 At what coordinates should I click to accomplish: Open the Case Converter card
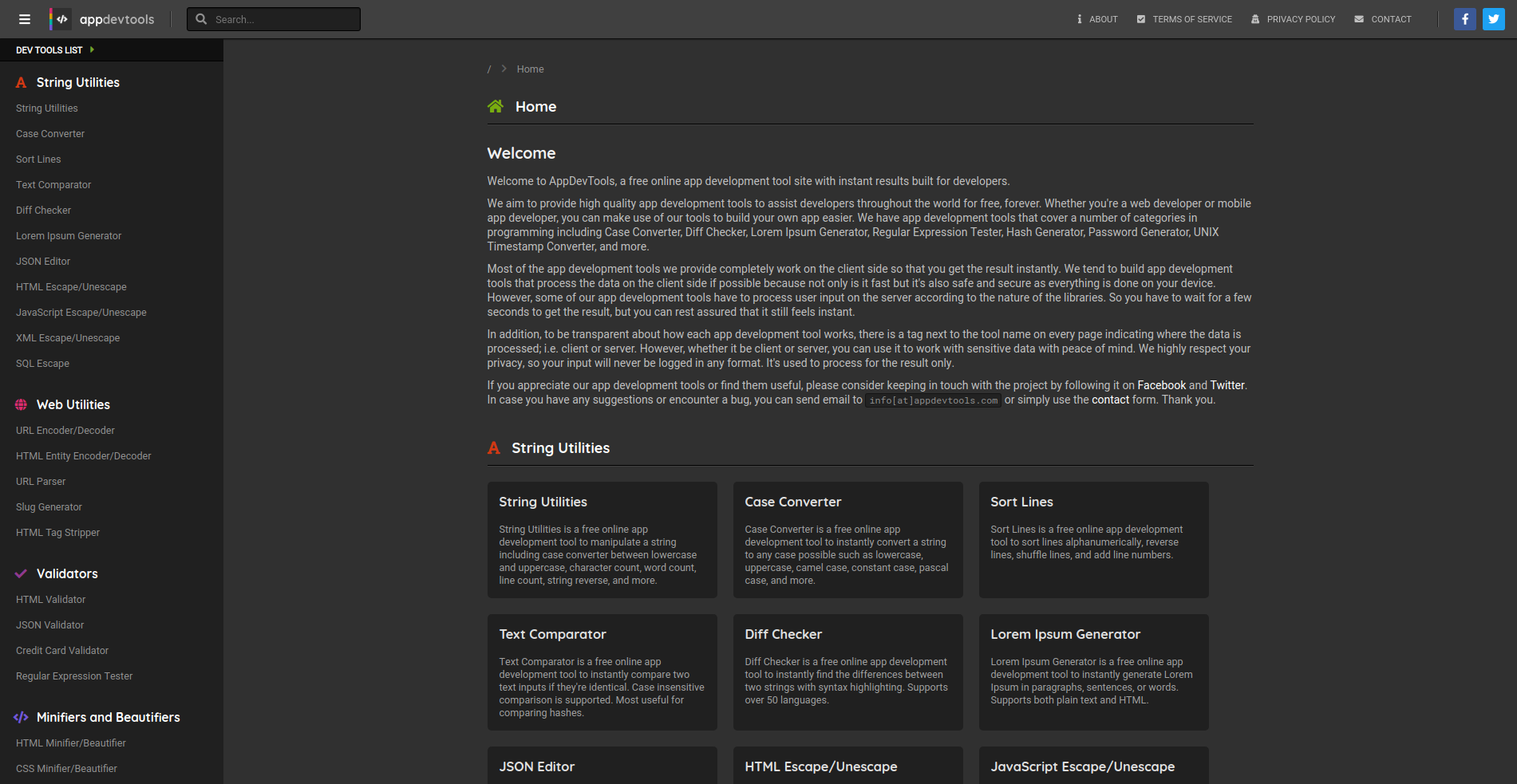[x=848, y=540]
